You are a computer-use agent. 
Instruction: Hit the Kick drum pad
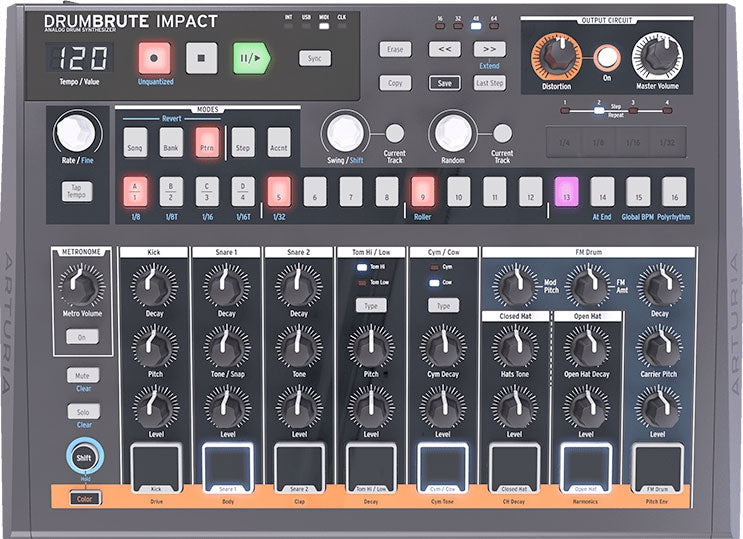point(155,465)
